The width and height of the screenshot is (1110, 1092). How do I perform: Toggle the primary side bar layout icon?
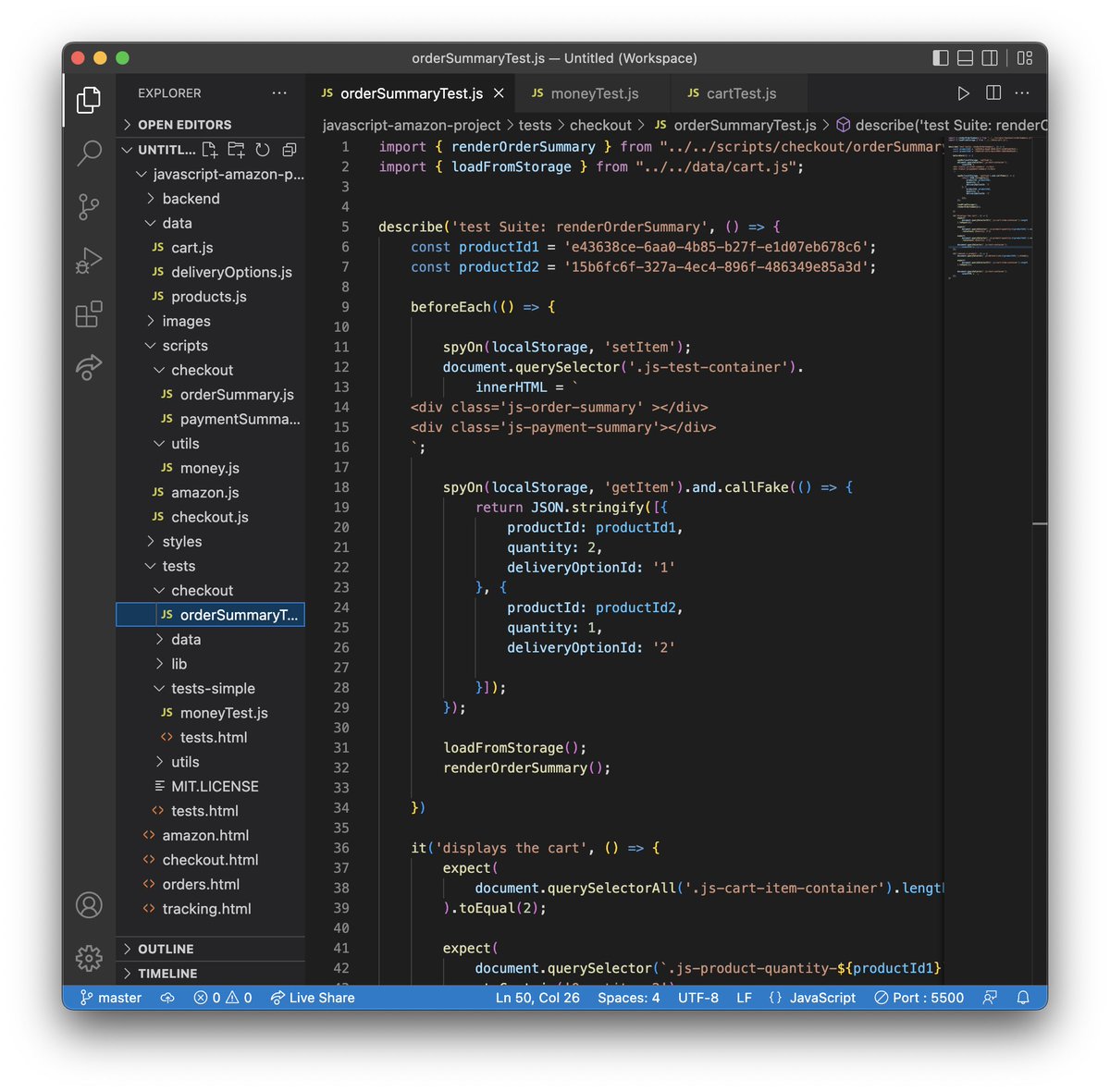[941, 58]
